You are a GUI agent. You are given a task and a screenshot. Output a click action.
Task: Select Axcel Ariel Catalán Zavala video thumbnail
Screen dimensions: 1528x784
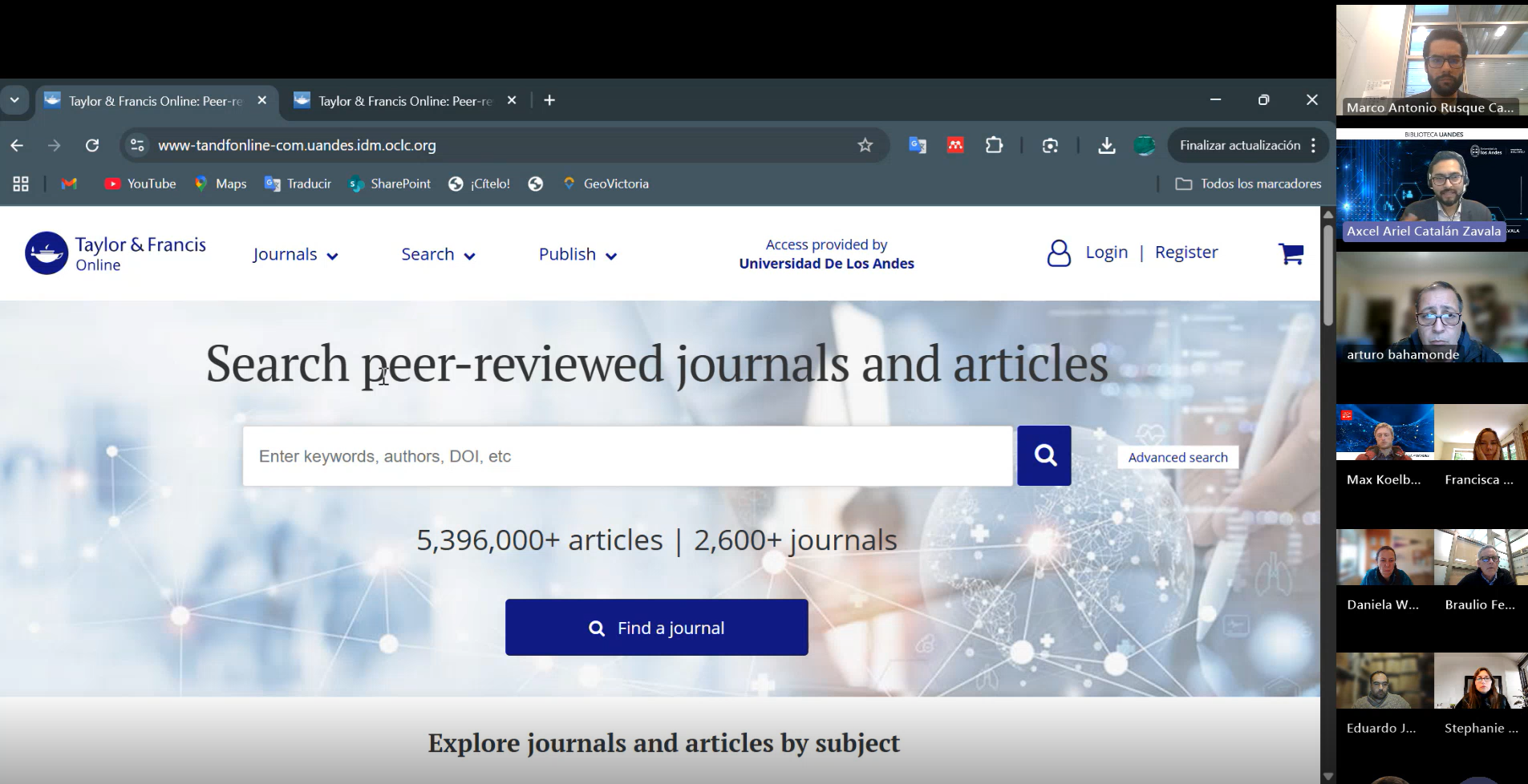coord(1432,186)
